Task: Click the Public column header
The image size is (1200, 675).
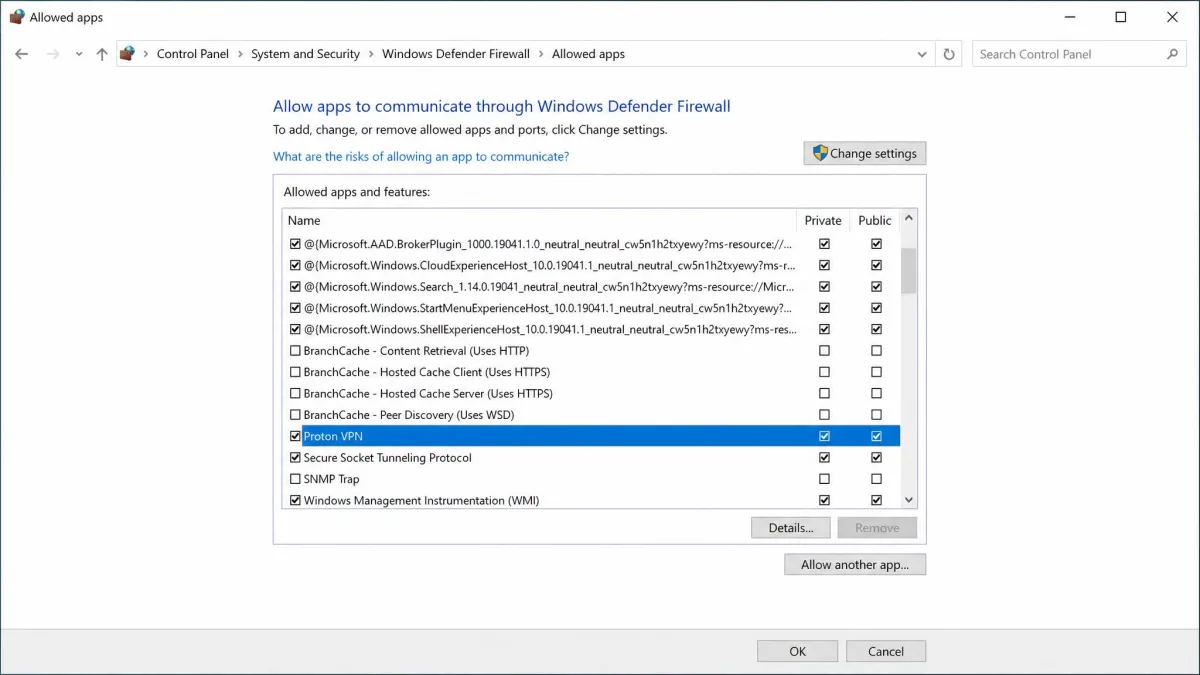Action: coord(875,220)
